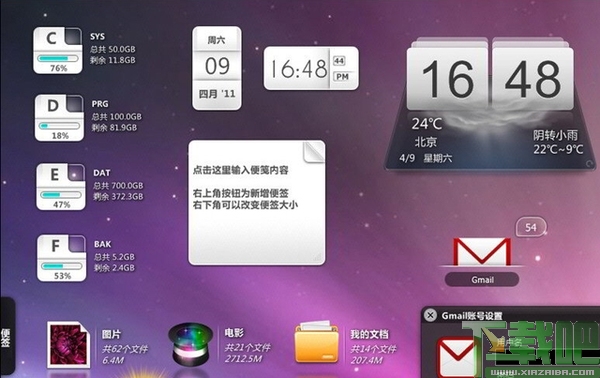Click the PM indicator on small clock

point(342,77)
